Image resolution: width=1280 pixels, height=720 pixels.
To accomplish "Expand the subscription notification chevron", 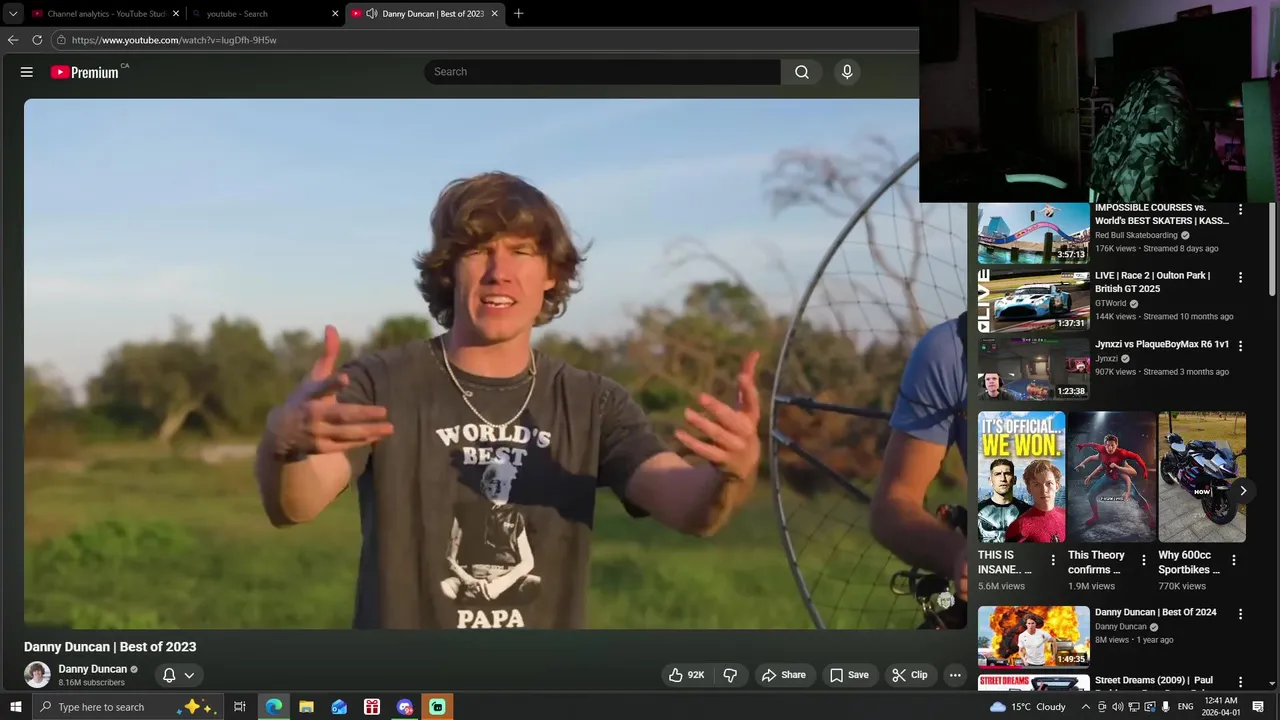I will (x=189, y=675).
